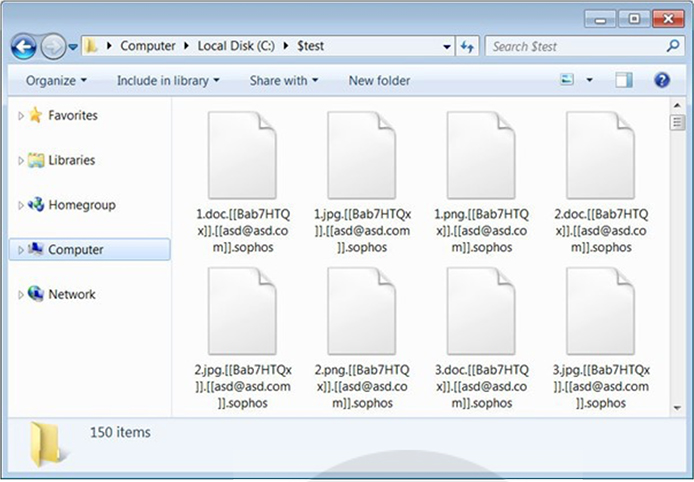Click the scrollbar down arrow
The image size is (694, 482).
677,408
